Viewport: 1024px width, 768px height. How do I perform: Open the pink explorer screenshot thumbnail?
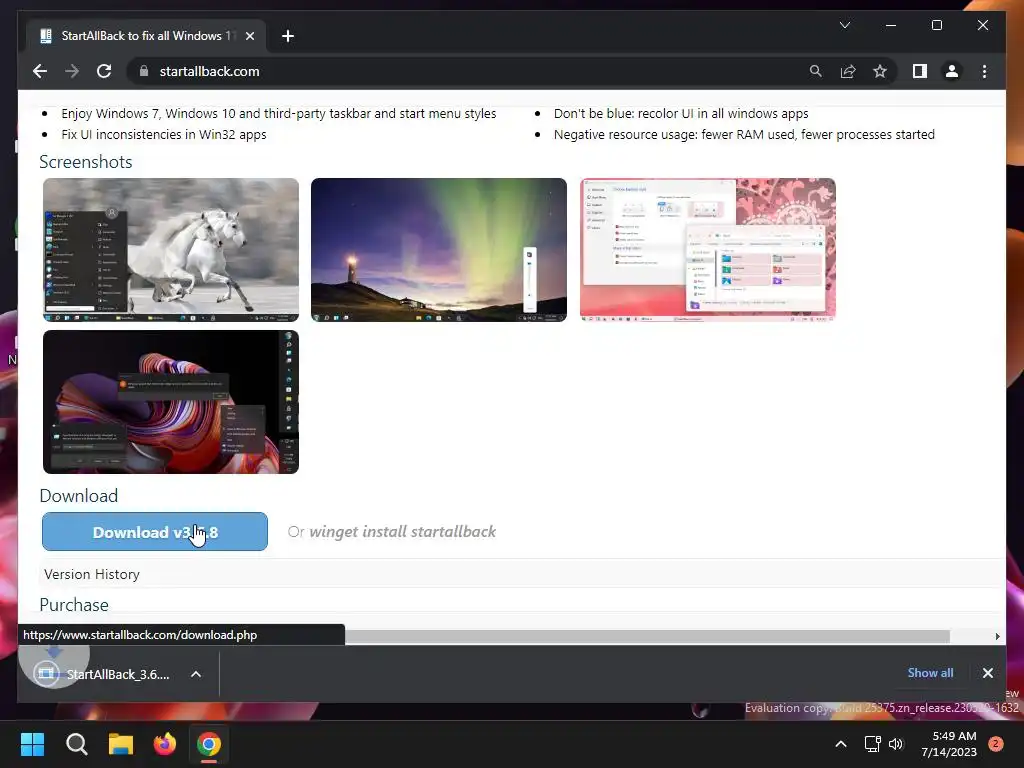(708, 249)
